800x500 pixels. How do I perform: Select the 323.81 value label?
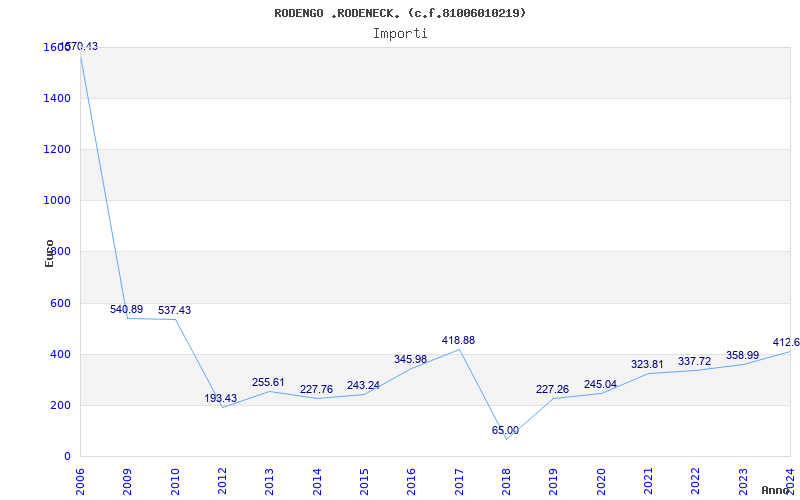647,364
